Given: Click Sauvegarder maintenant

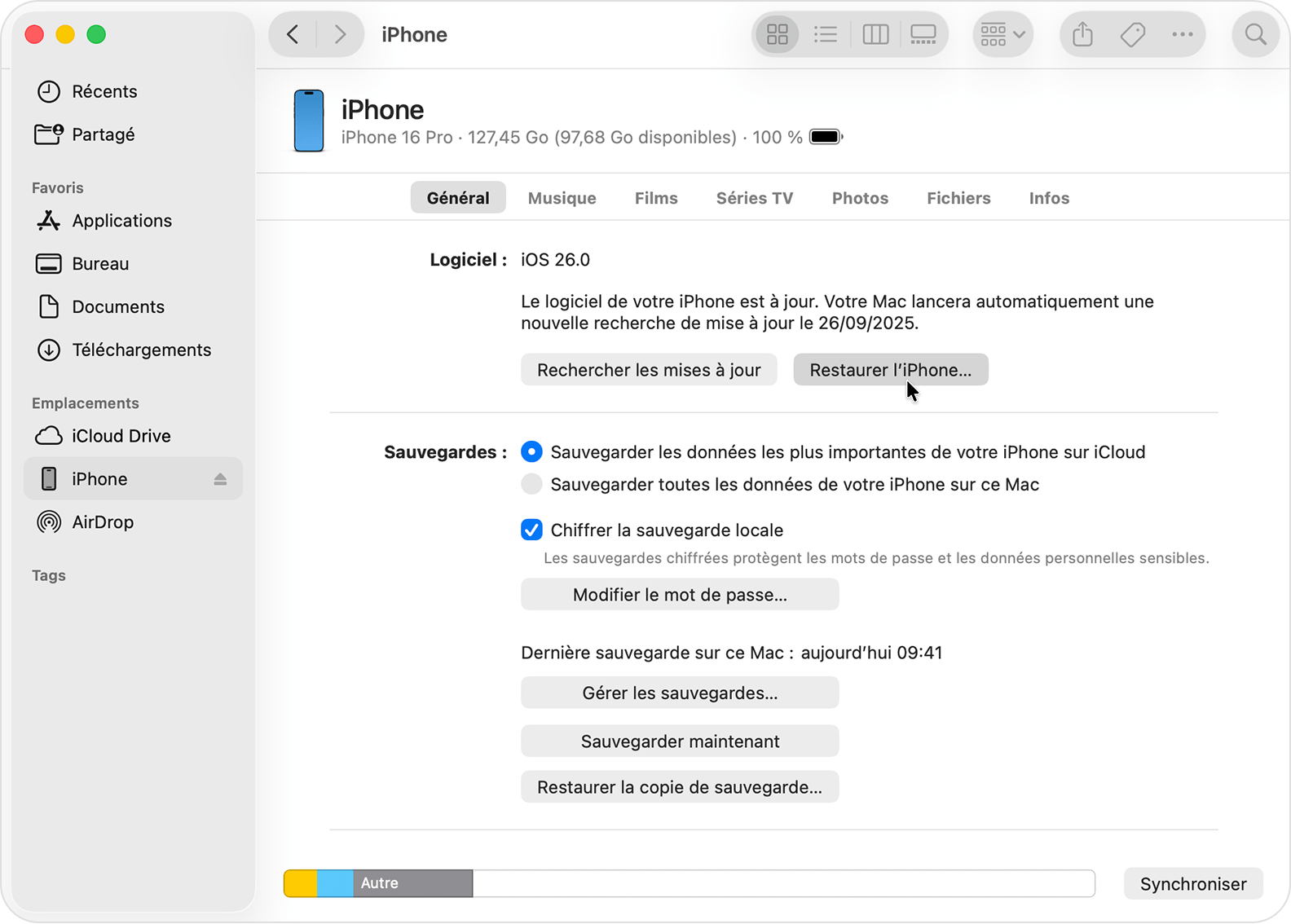Looking at the screenshot, I should tap(680, 741).
